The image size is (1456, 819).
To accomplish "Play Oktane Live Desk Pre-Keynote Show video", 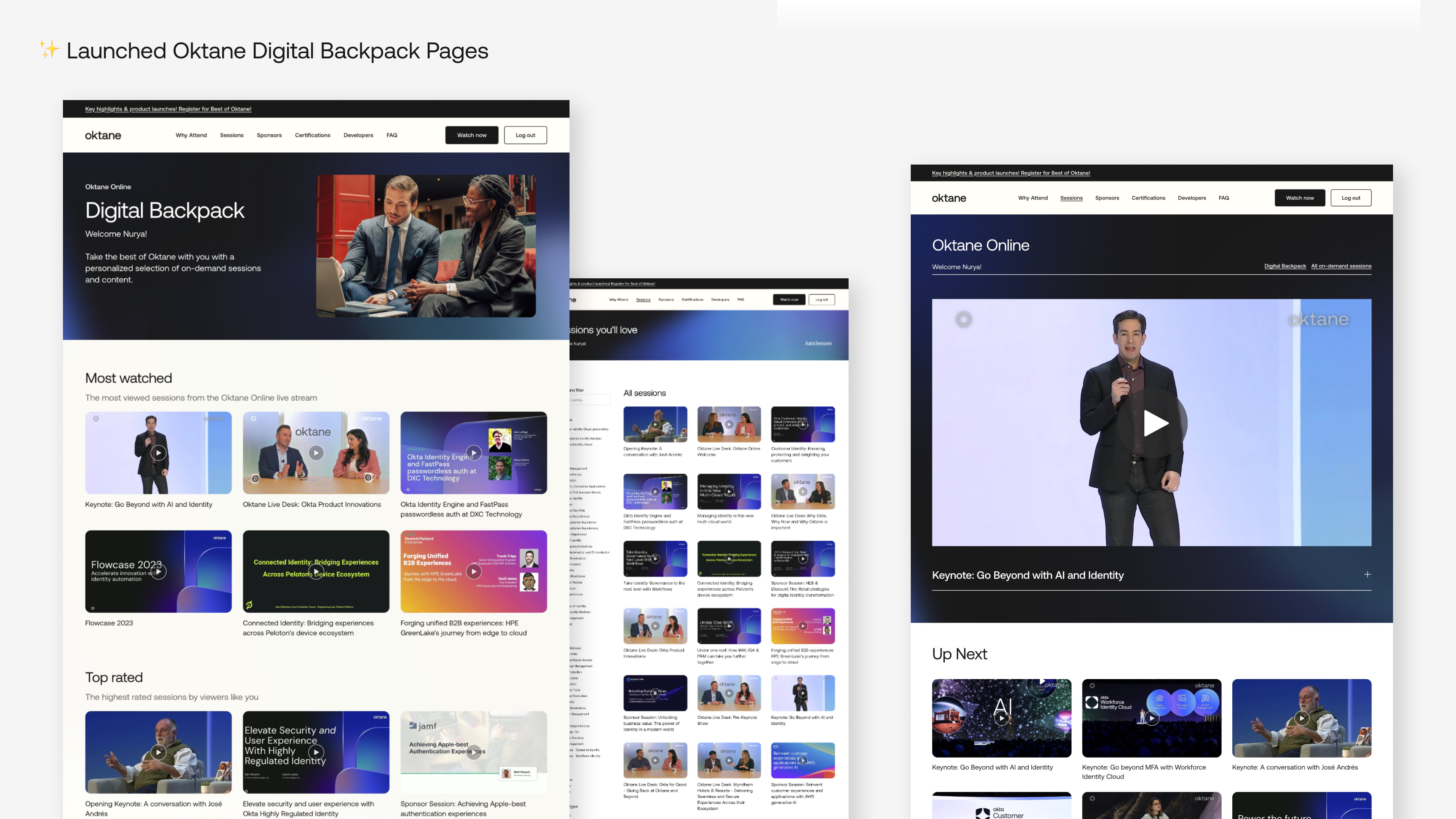I will 729,693.
